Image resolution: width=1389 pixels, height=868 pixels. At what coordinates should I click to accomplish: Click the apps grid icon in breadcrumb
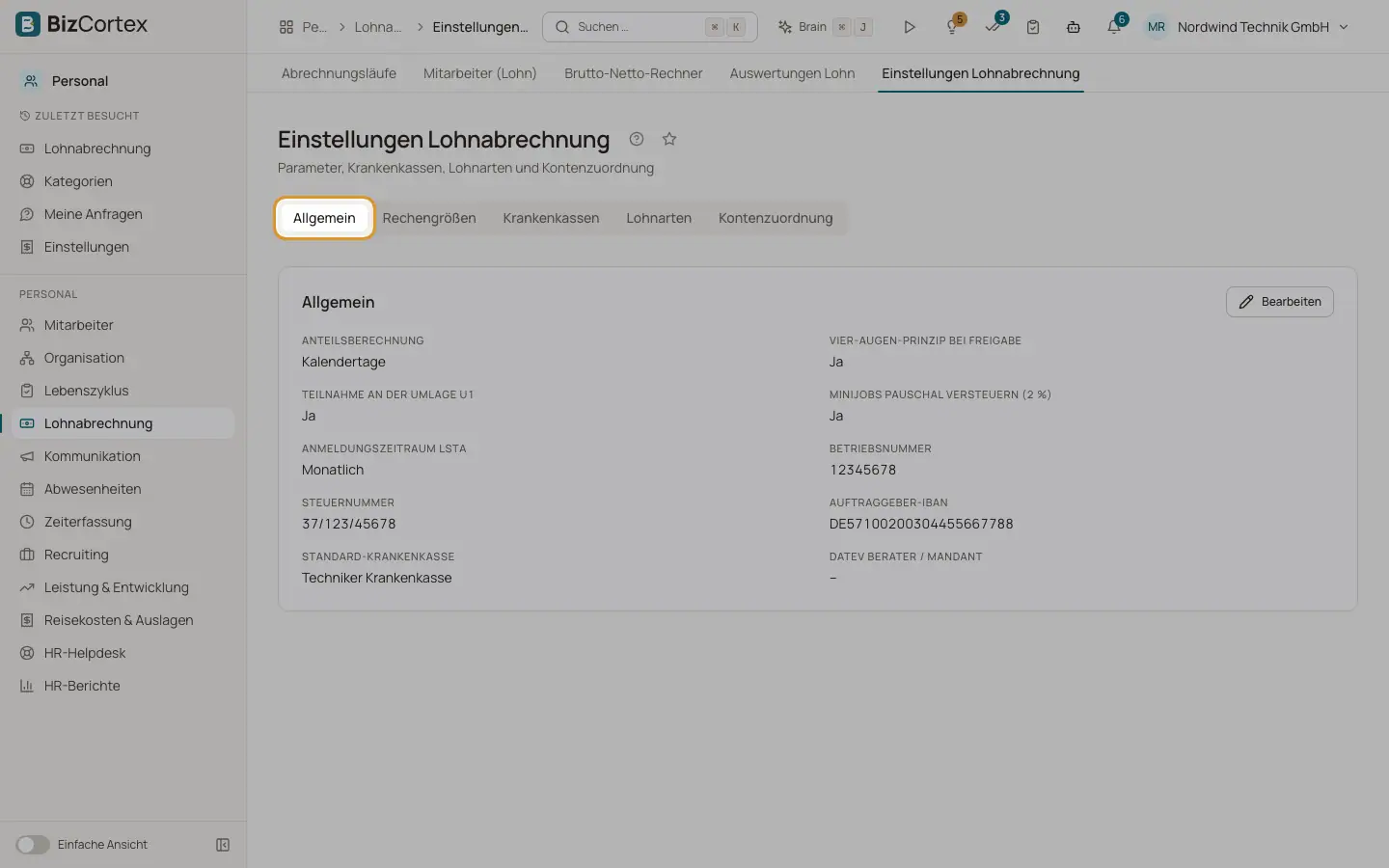point(286,27)
